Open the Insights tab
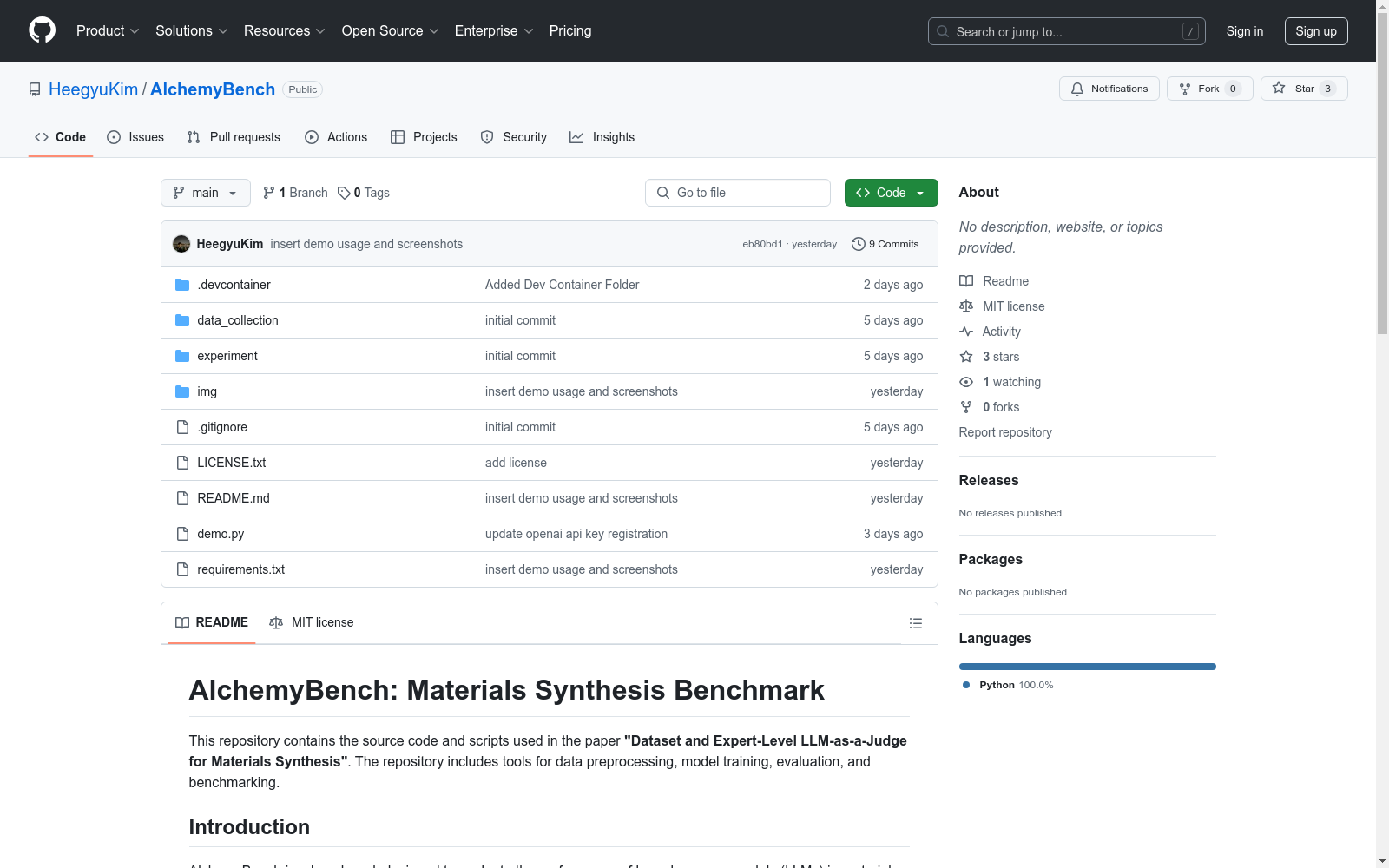1389x868 pixels. coord(602,137)
